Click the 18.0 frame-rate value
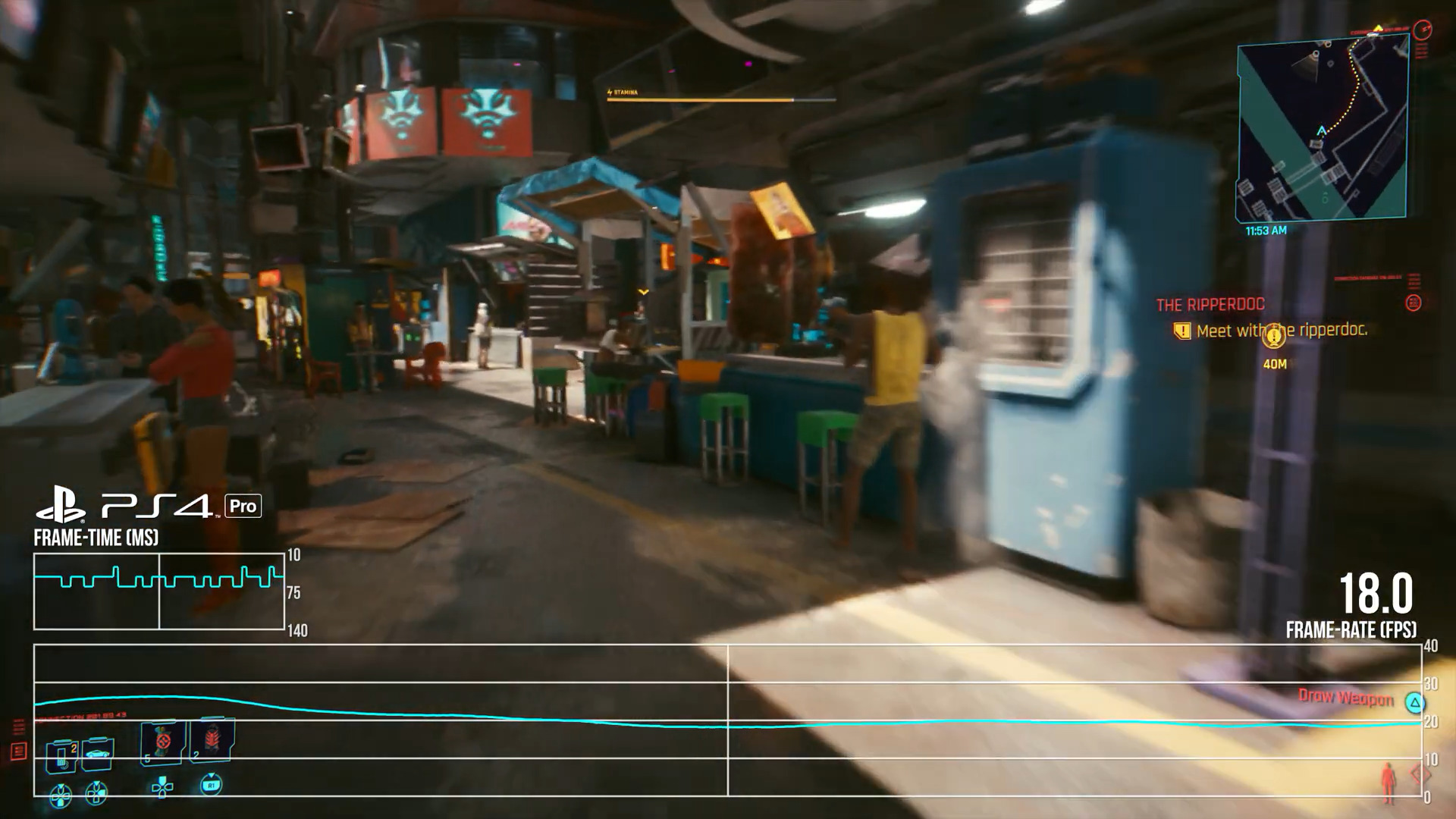Viewport: 1456px width, 819px height. coord(1376,594)
